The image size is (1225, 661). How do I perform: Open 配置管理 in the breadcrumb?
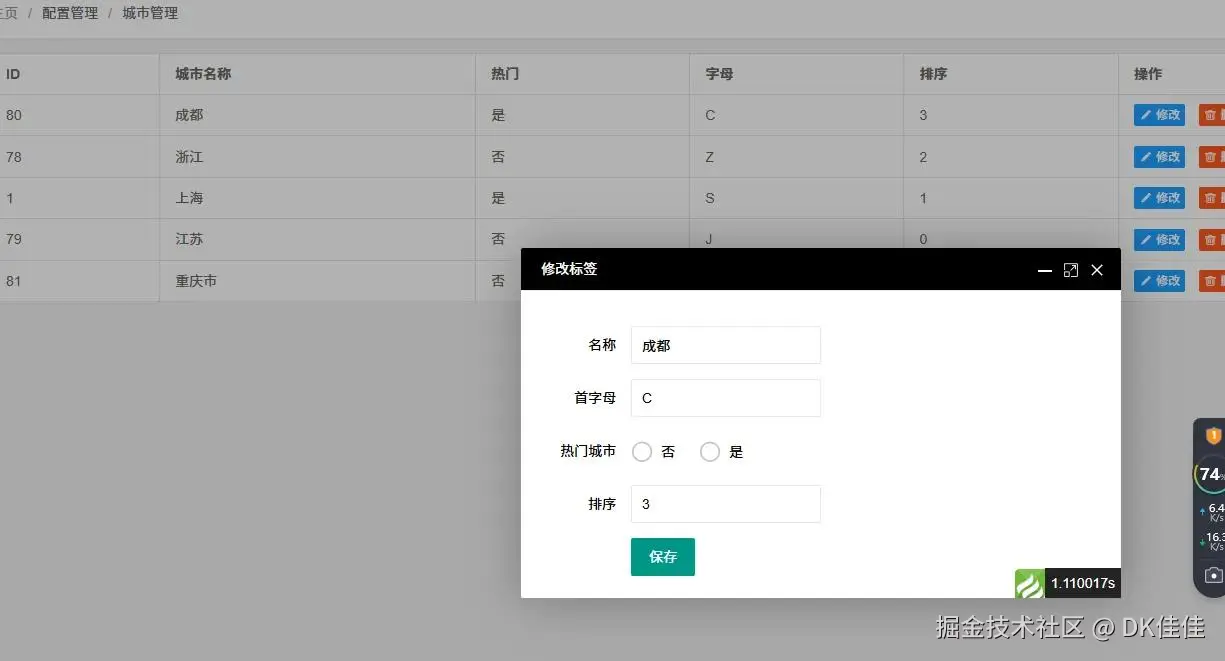(70, 14)
